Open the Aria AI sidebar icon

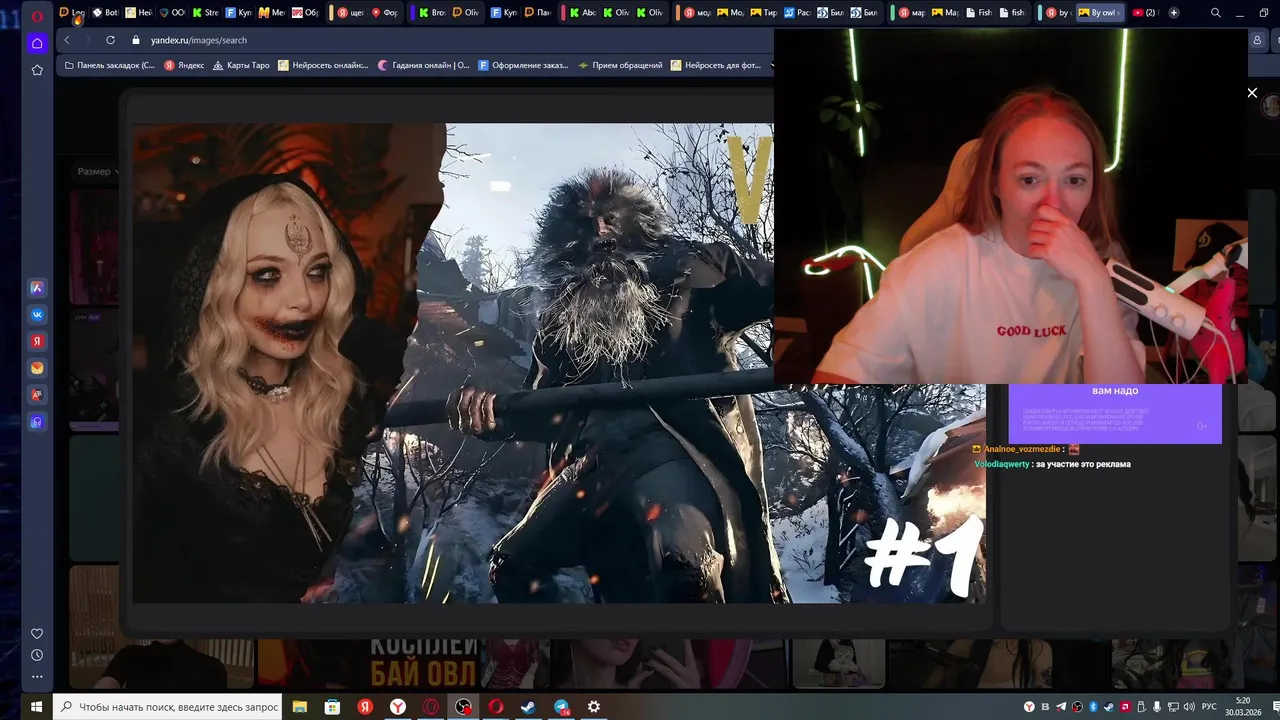(x=37, y=288)
